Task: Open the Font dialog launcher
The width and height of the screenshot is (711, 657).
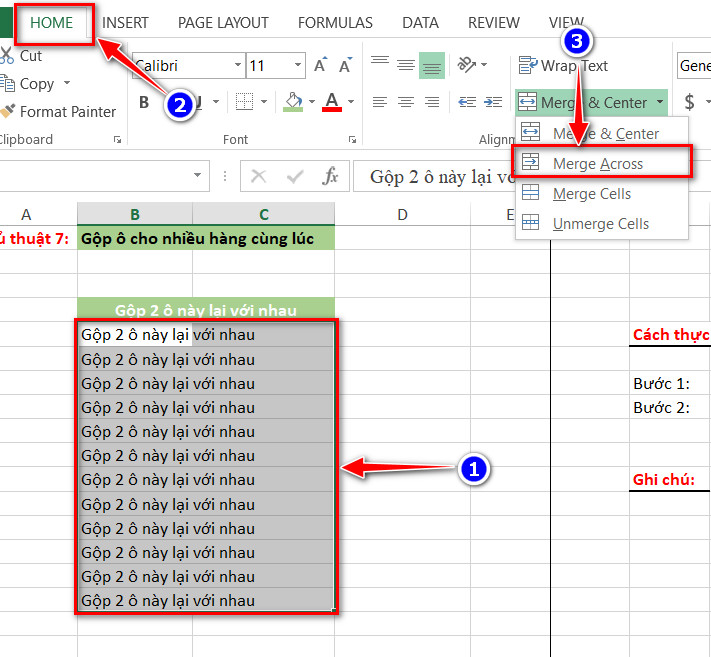Action: (352, 140)
